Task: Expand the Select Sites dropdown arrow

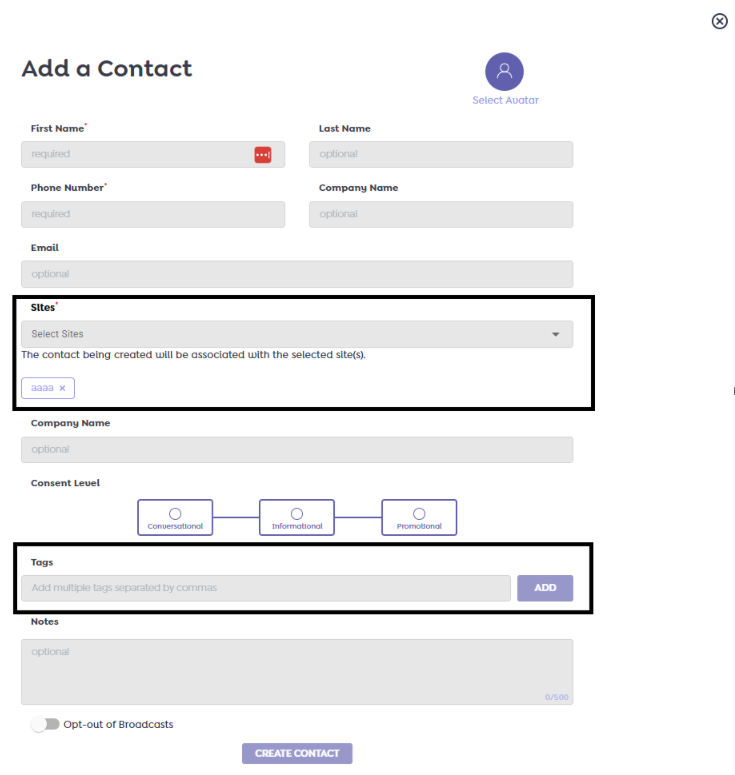Action: pos(556,334)
